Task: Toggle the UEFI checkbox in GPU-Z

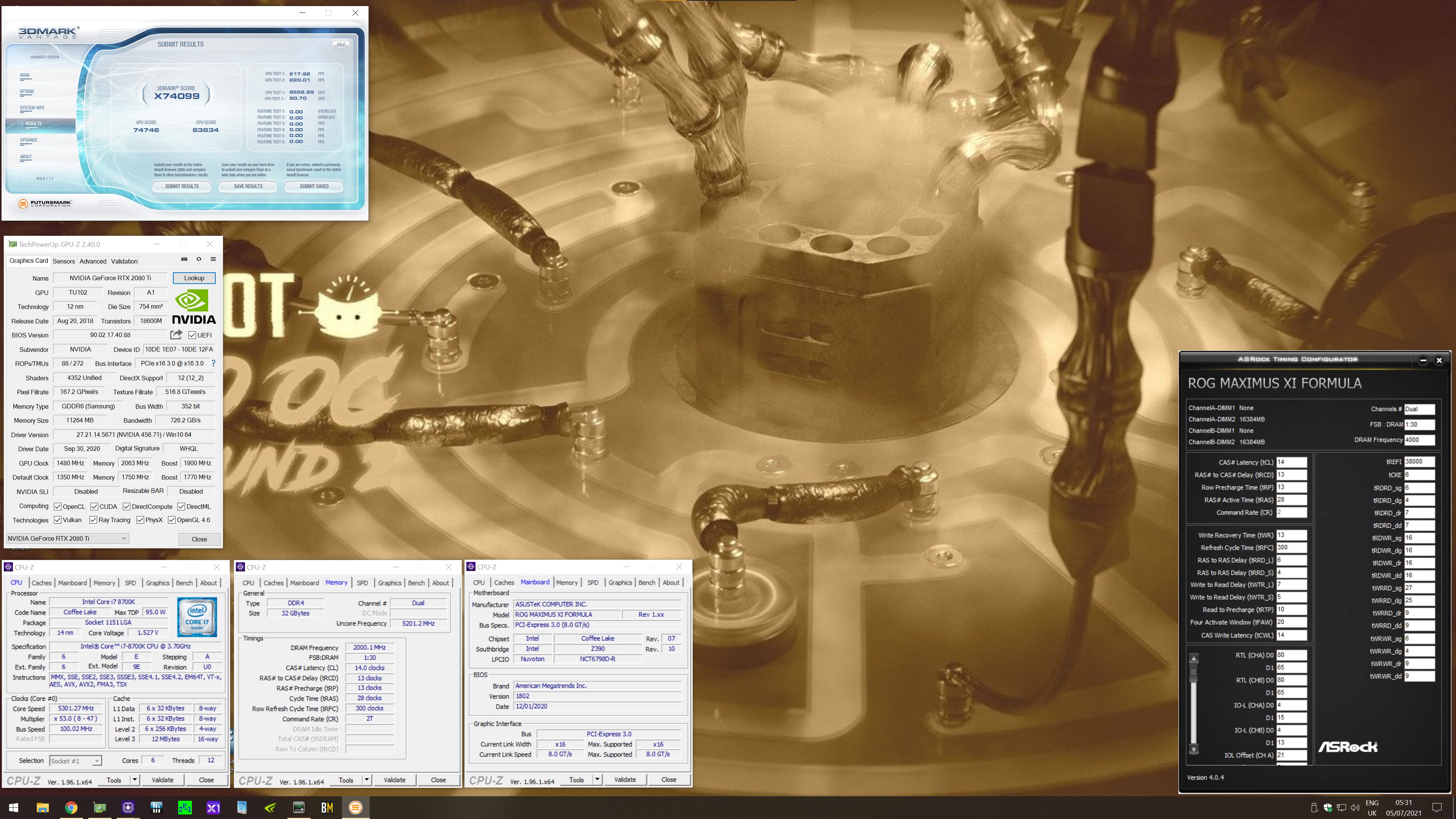Action: coord(192,335)
